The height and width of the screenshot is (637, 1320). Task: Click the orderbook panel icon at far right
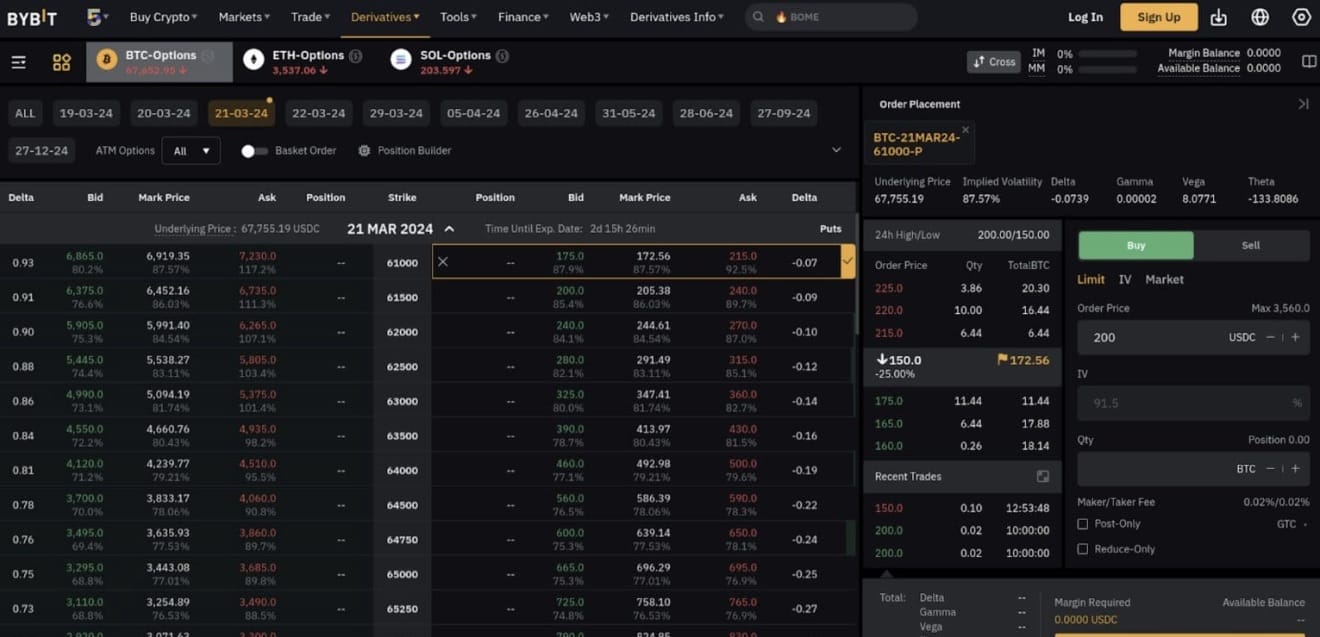point(1308,60)
